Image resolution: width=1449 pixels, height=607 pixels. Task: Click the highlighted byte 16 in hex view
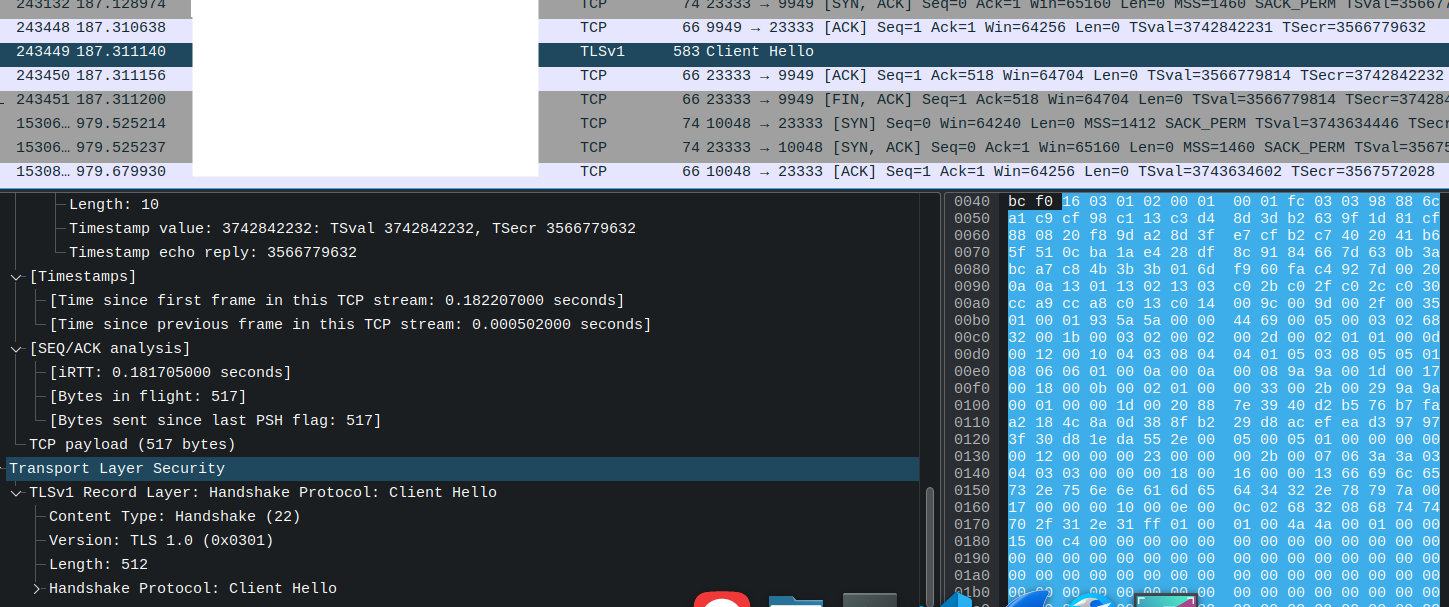(1071, 200)
